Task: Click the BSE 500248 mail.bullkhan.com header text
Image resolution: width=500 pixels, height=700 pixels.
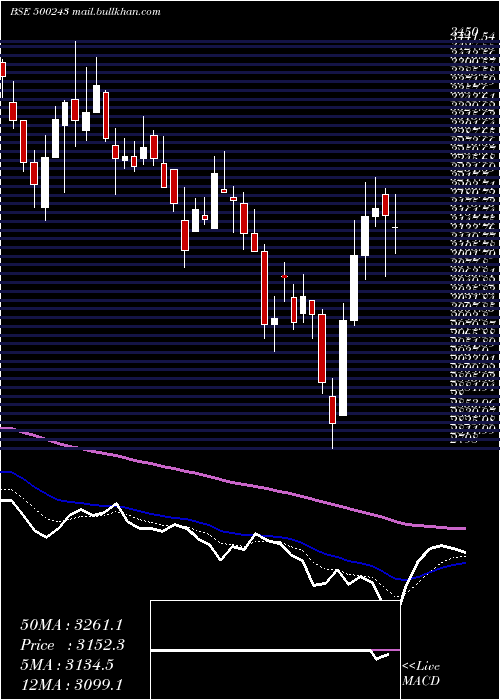Action: [x=85, y=12]
